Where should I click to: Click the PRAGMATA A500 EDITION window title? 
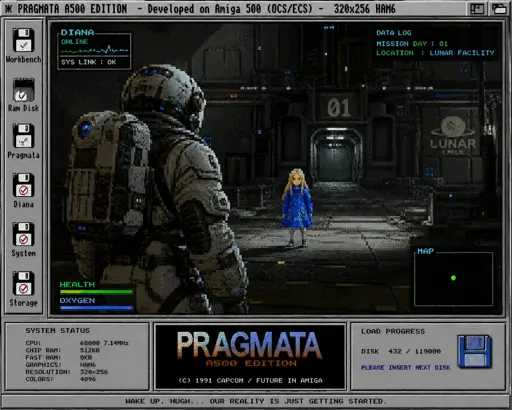72,9
